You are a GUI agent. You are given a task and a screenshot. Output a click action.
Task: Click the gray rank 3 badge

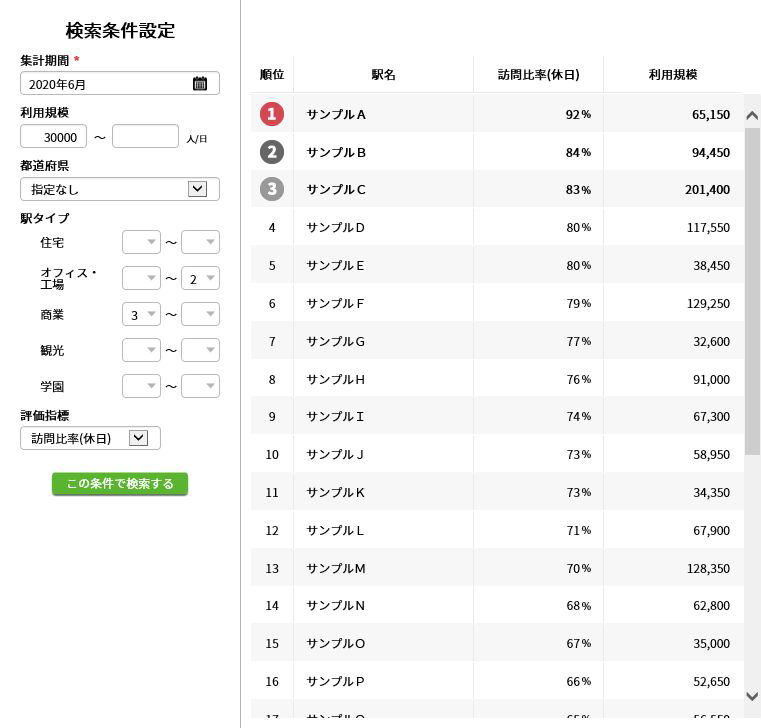272,189
